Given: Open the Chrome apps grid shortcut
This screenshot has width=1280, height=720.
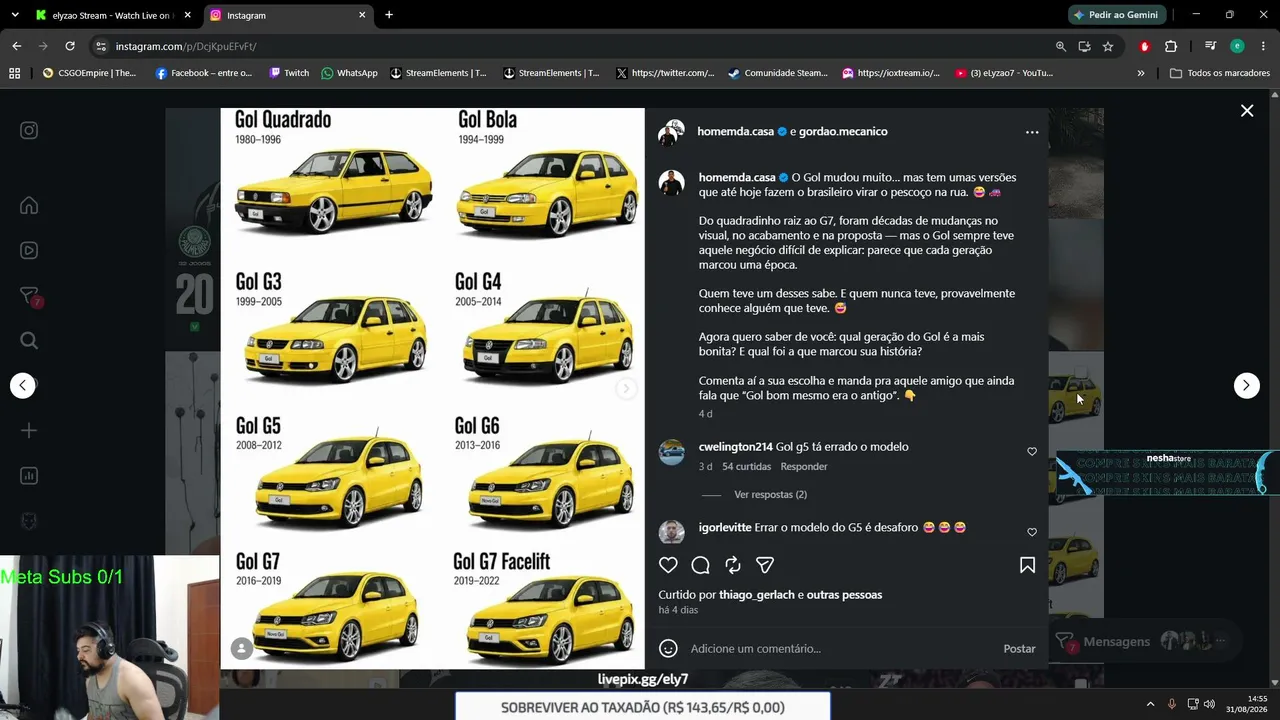Looking at the screenshot, I should click(14, 73).
